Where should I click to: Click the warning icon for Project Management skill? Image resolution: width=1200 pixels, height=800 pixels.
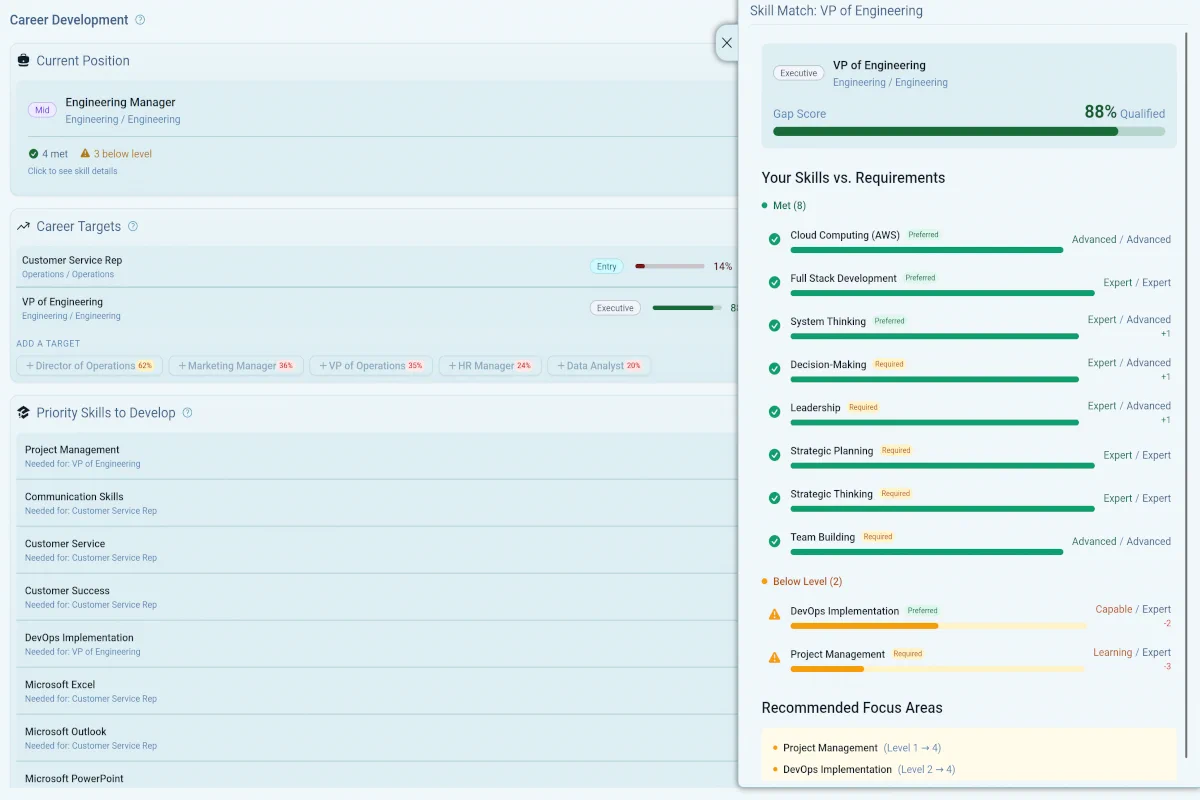click(x=774, y=658)
